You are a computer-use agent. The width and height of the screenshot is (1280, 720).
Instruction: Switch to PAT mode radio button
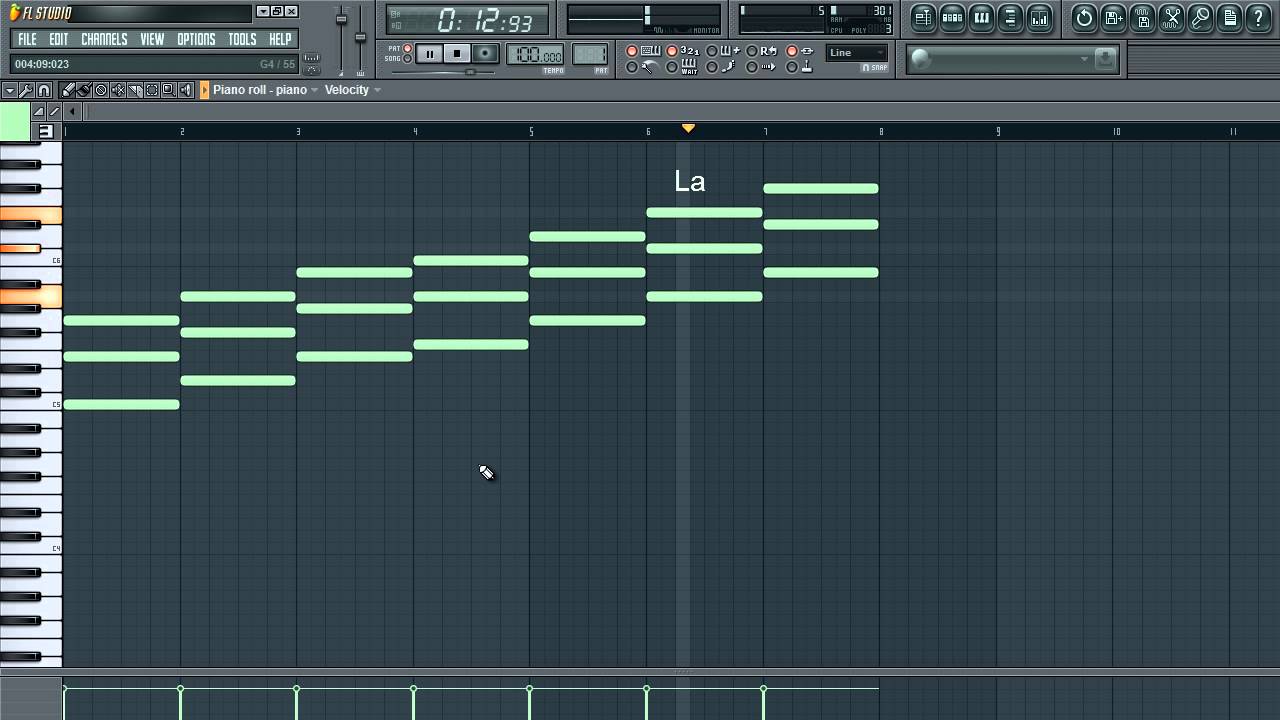tap(407, 48)
